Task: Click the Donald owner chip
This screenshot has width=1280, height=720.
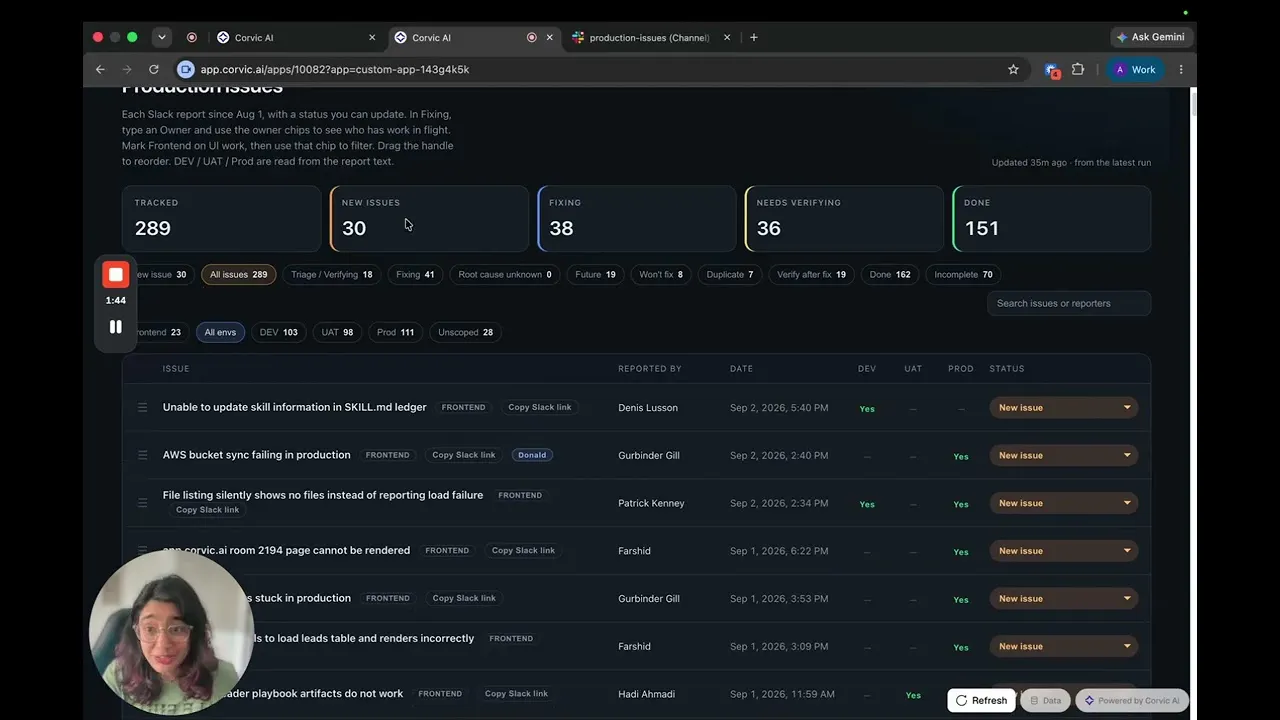Action: pyautogui.click(x=532, y=455)
